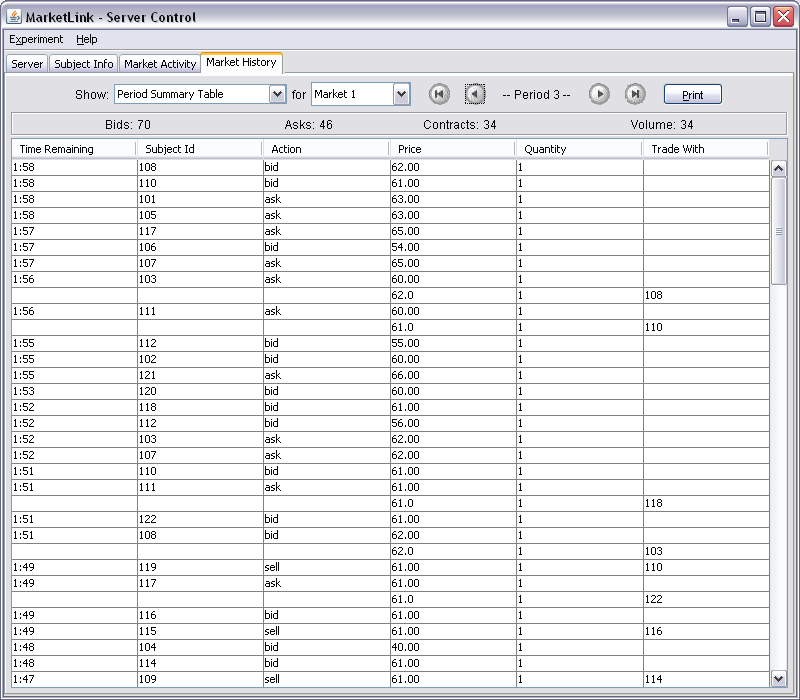Click the Action column header

point(326,149)
